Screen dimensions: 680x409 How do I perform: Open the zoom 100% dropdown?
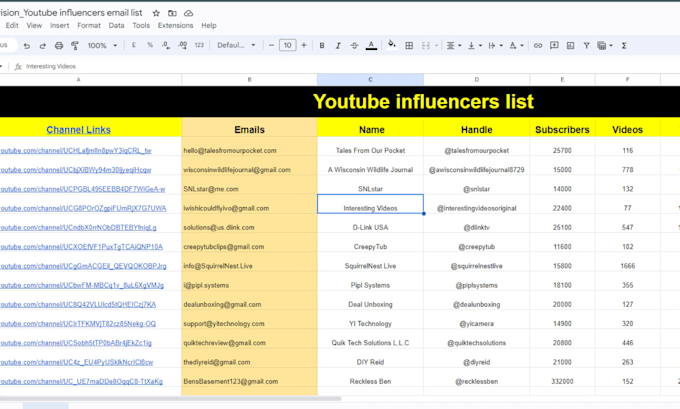coord(102,46)
